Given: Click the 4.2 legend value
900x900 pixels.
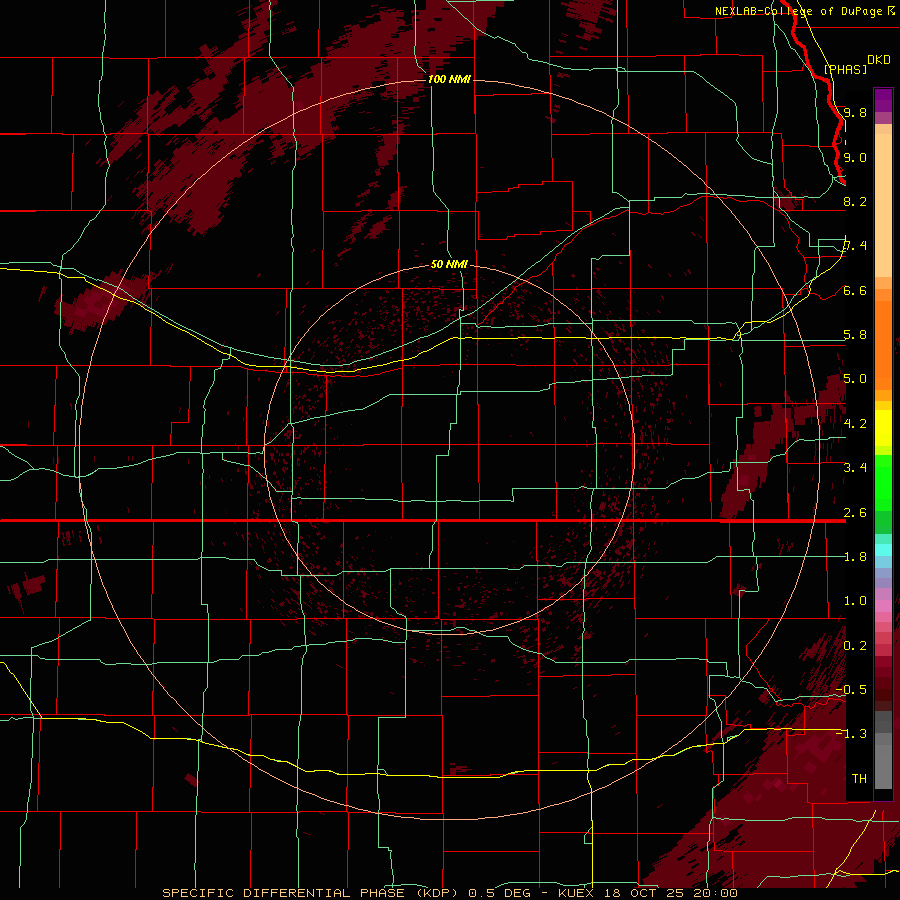Looking at the screenshot, I should tap(855, 424).
